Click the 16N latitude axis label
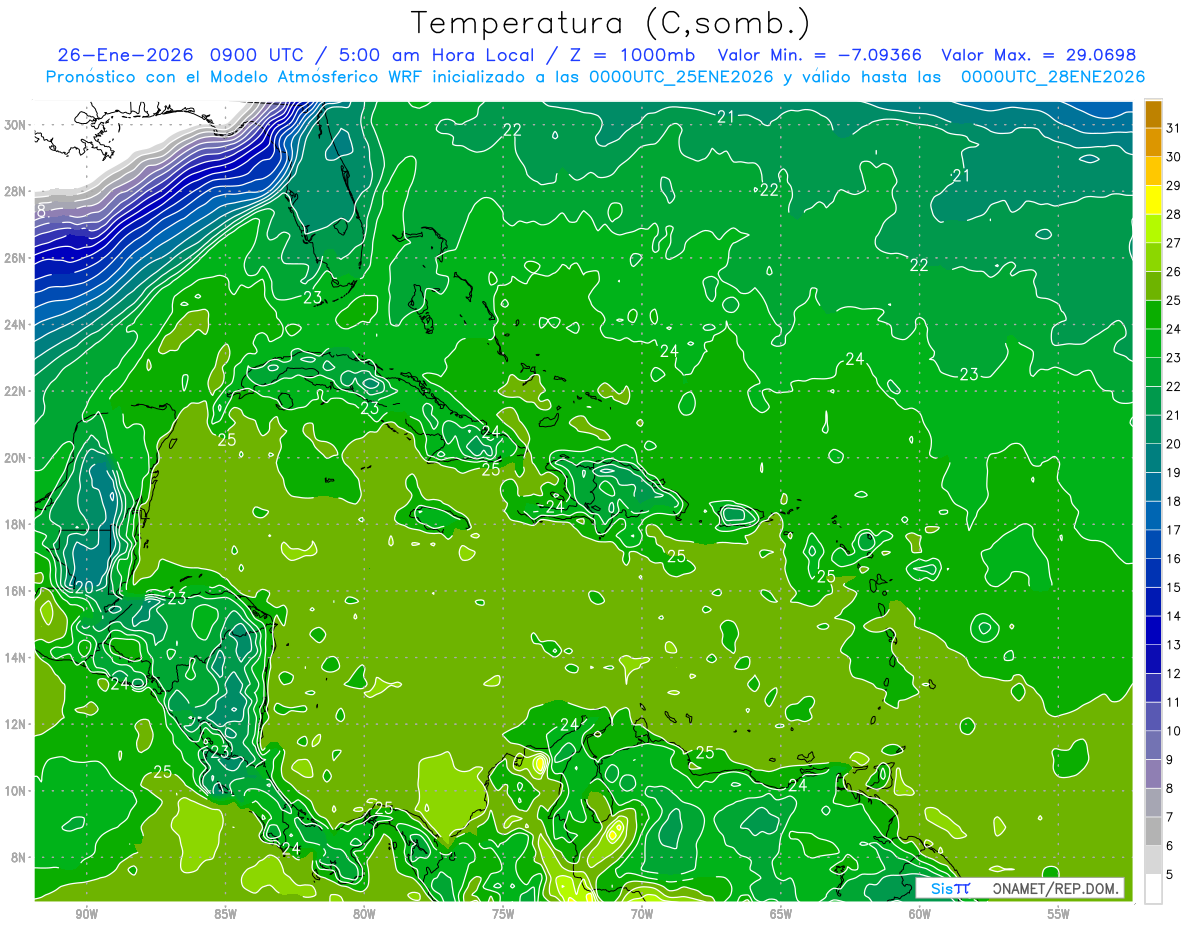1200x927 pixels. coord(17,591)
